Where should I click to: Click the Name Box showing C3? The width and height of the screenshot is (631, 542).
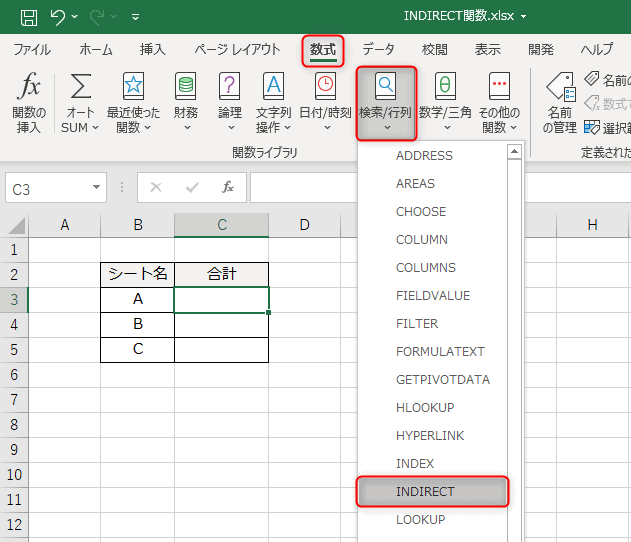coord(56,188)
